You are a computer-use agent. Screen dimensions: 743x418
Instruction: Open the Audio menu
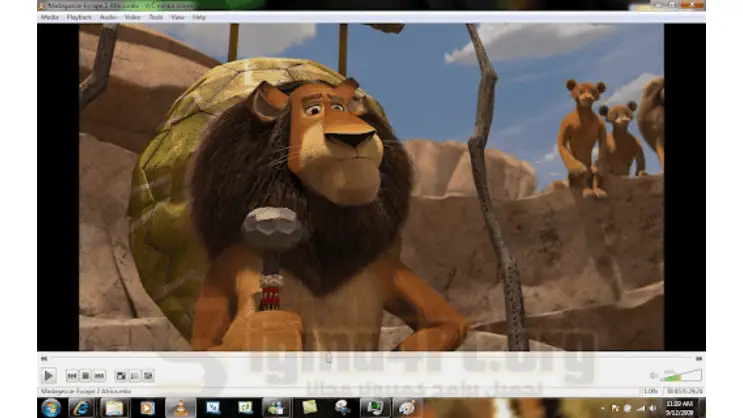[108, 17]
